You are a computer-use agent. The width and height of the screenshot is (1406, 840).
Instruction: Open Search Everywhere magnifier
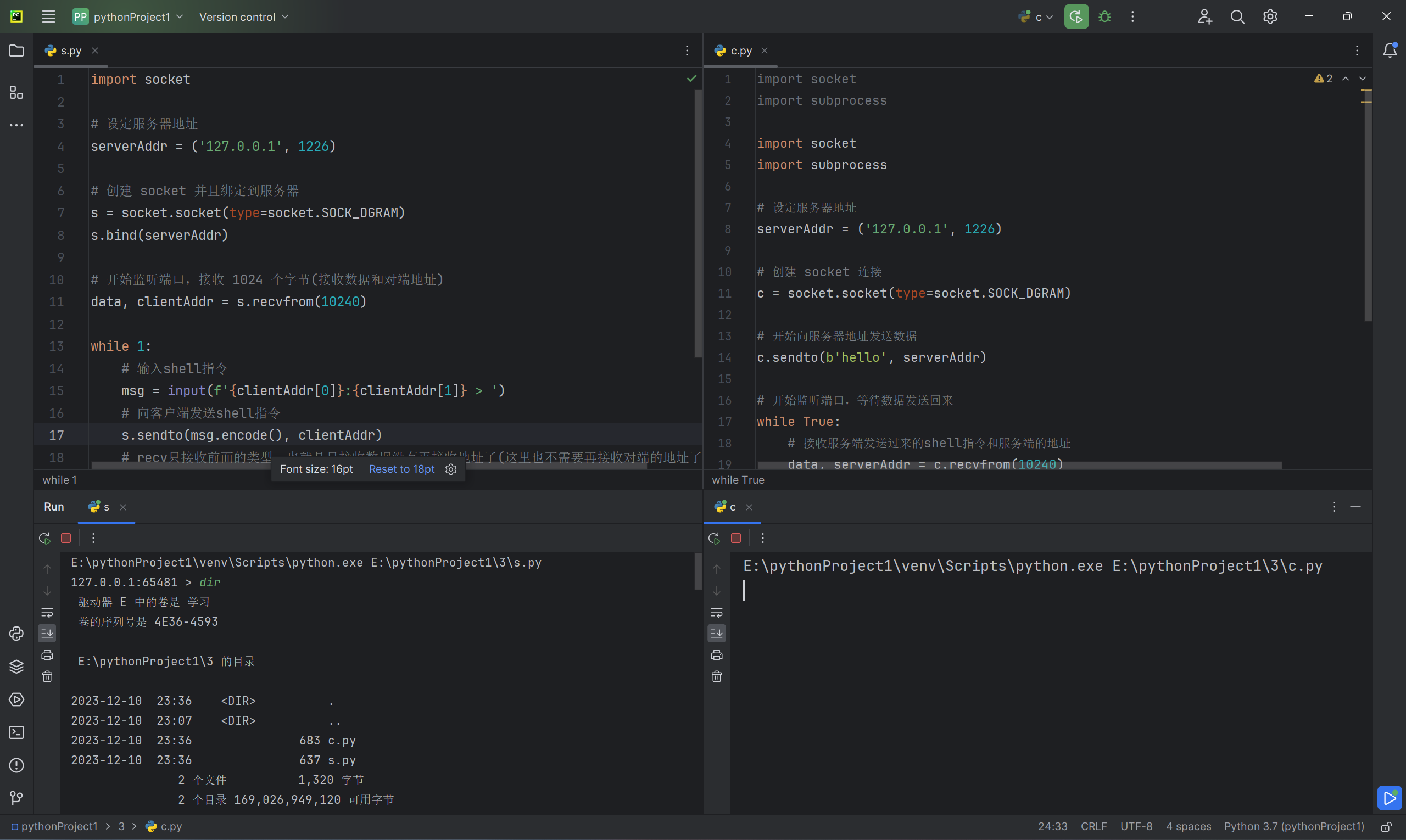click(1237, 16)
